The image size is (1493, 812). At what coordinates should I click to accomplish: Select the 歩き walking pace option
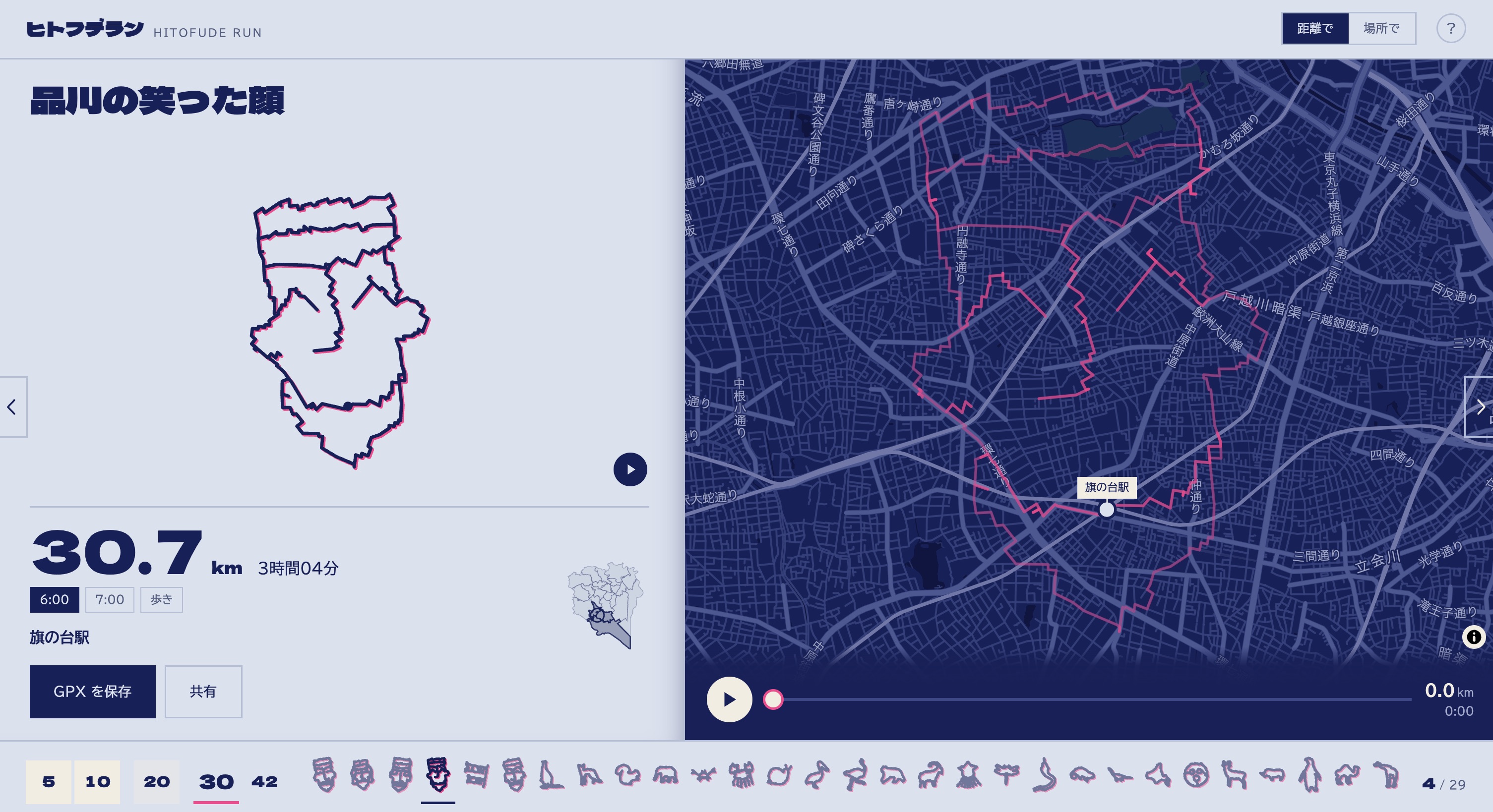click(x=161, y=599)
